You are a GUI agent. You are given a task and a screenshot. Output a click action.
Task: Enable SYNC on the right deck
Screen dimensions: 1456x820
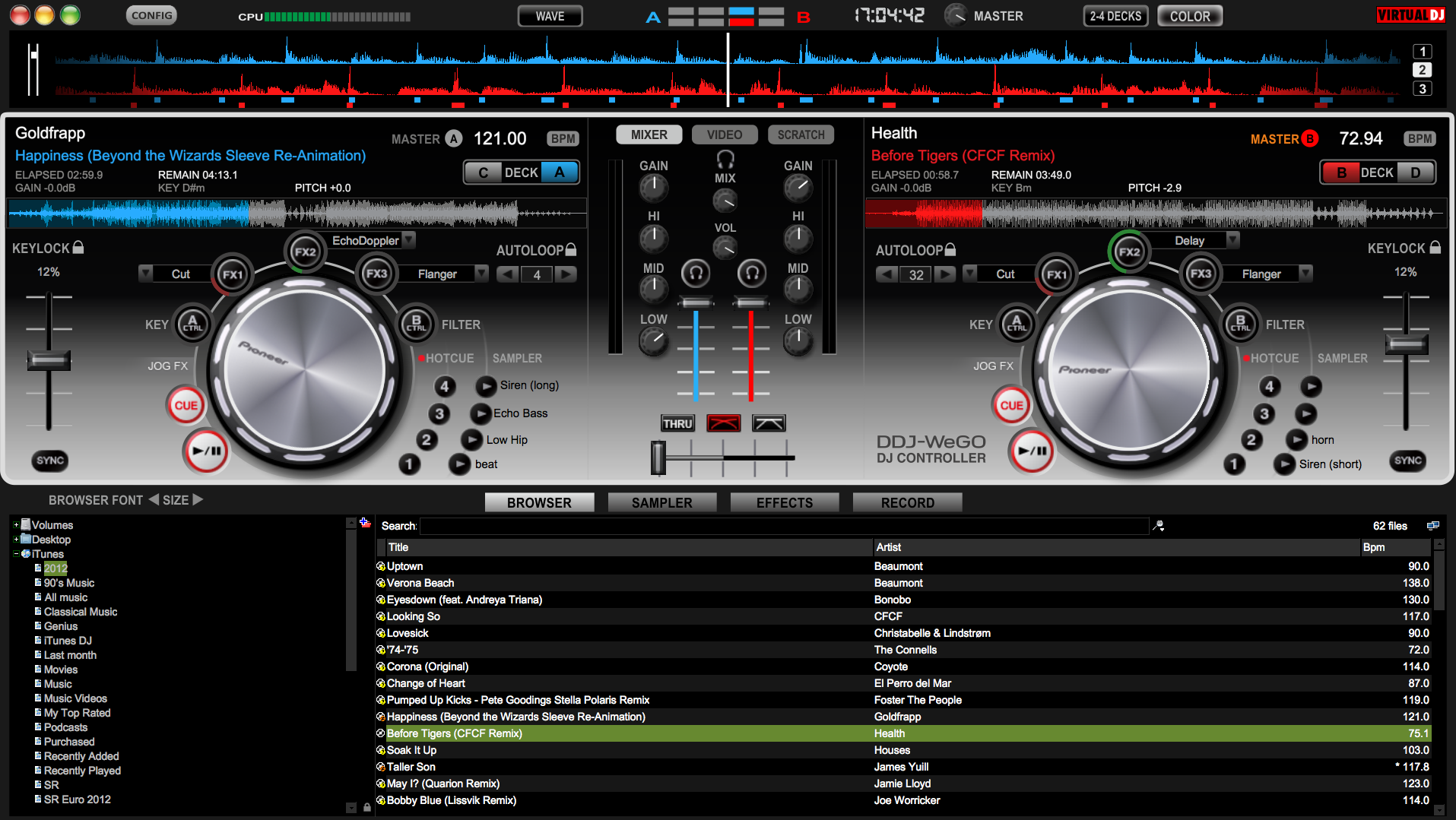point(1407,461)
